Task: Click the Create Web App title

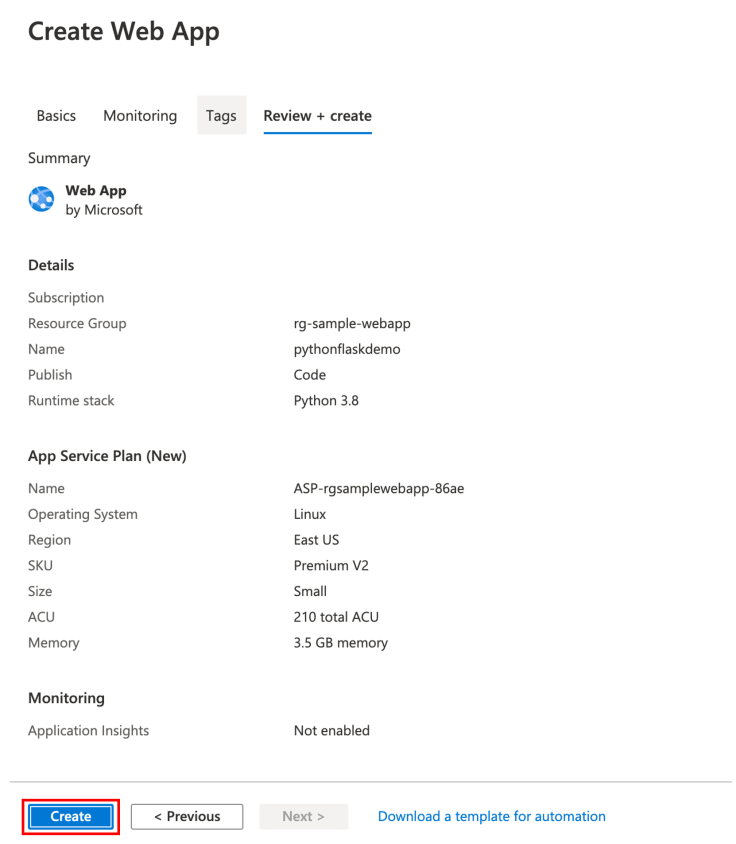Action: (123, 31)
